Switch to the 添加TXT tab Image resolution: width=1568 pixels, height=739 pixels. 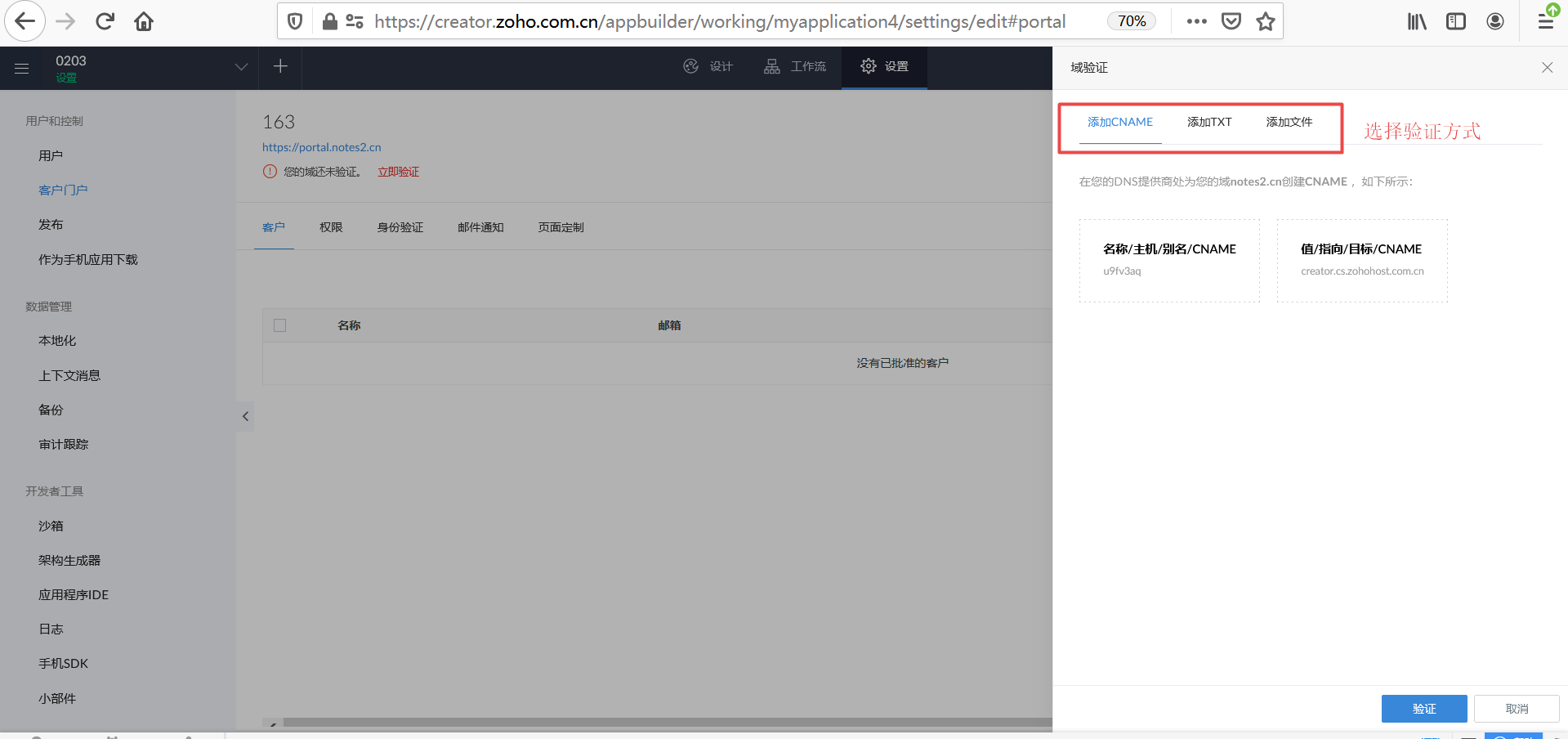[x=1209, y=123]
